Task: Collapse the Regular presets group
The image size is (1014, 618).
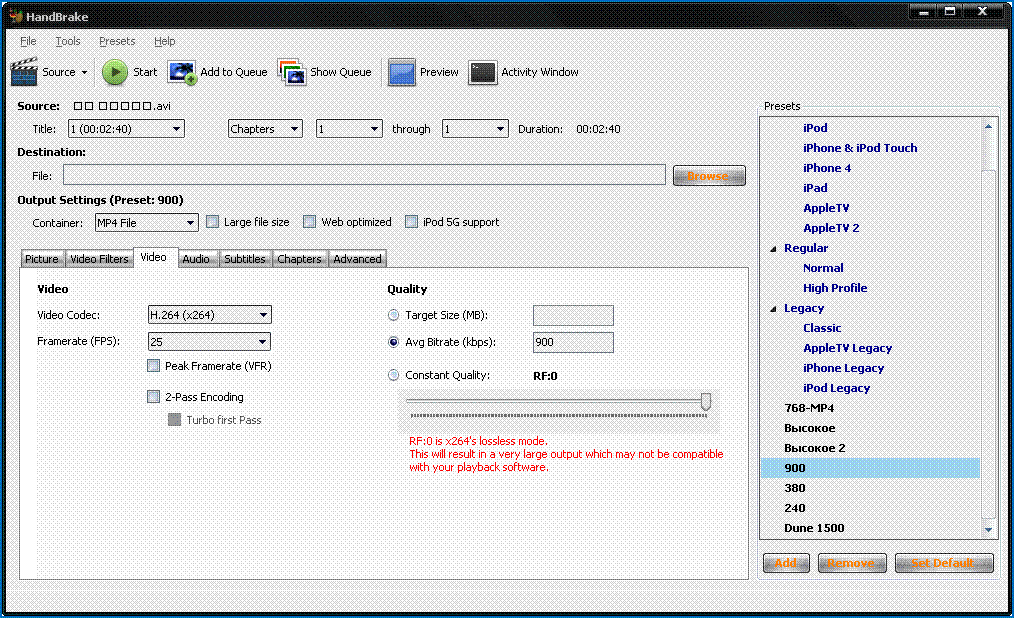Action: click(773, 249)
